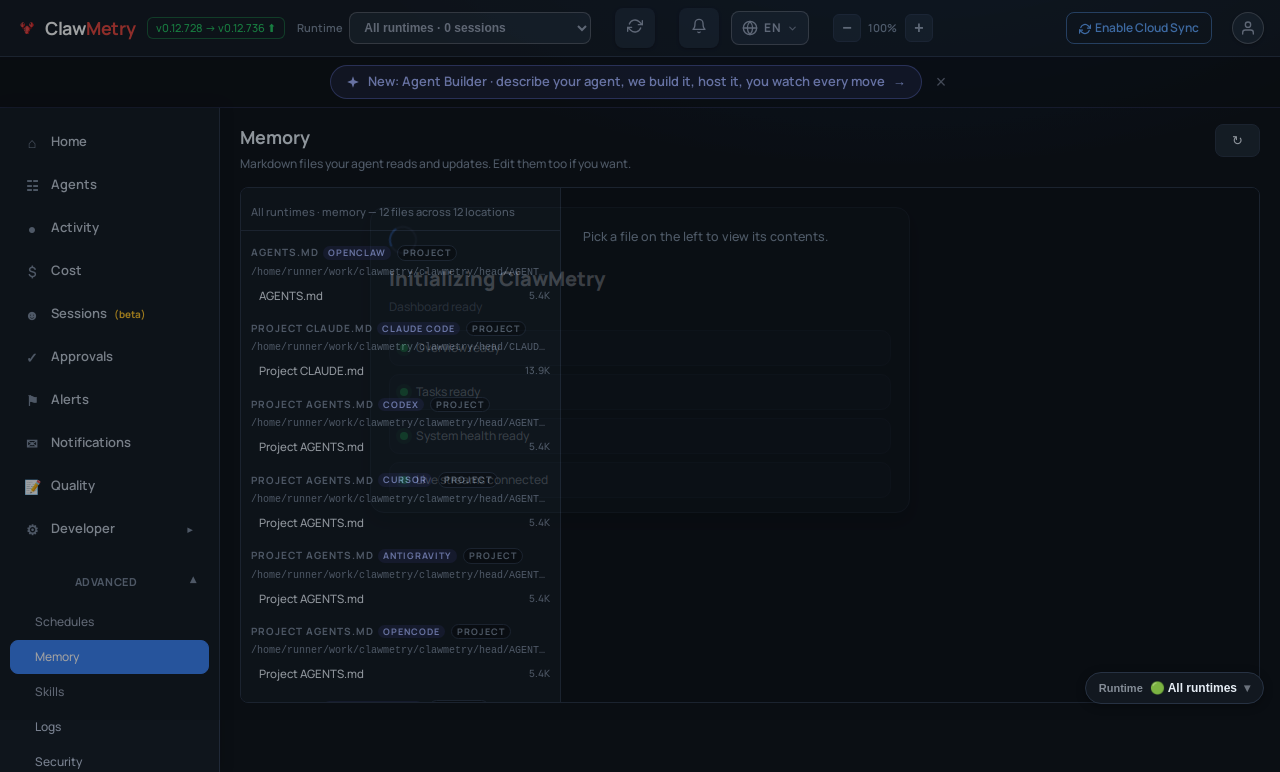Open Agents via its sidebar icon
The width and height of the screenshot is (1280, 772).
coord(32,185)
